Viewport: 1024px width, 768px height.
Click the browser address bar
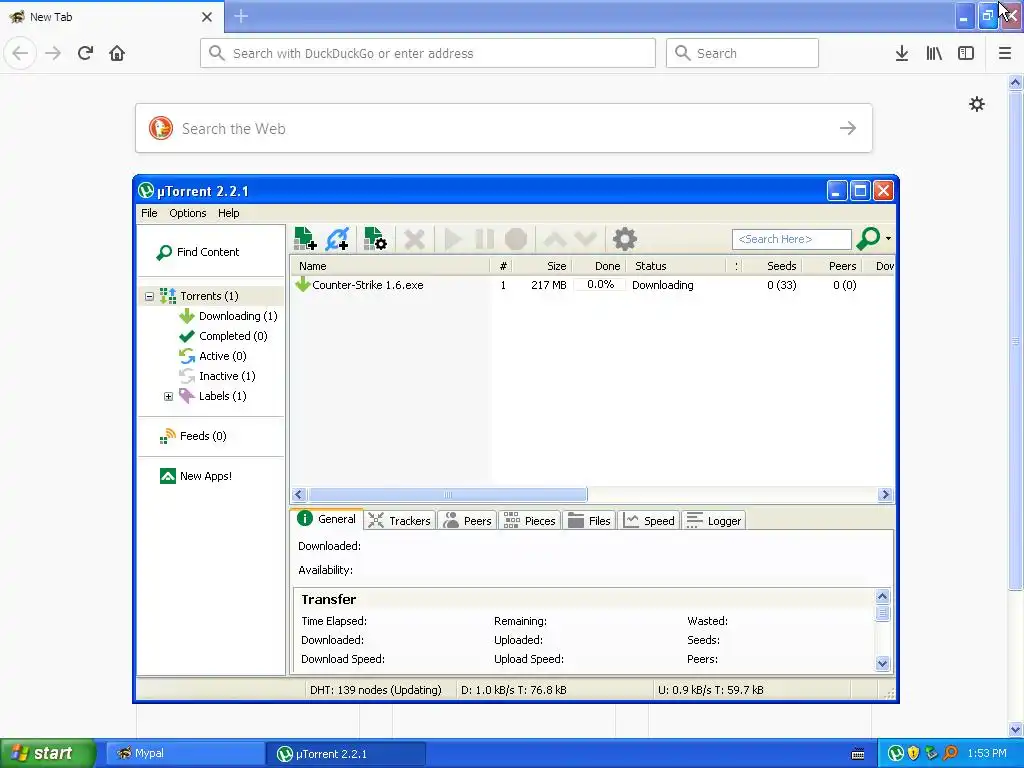click(x=428, y=53)
